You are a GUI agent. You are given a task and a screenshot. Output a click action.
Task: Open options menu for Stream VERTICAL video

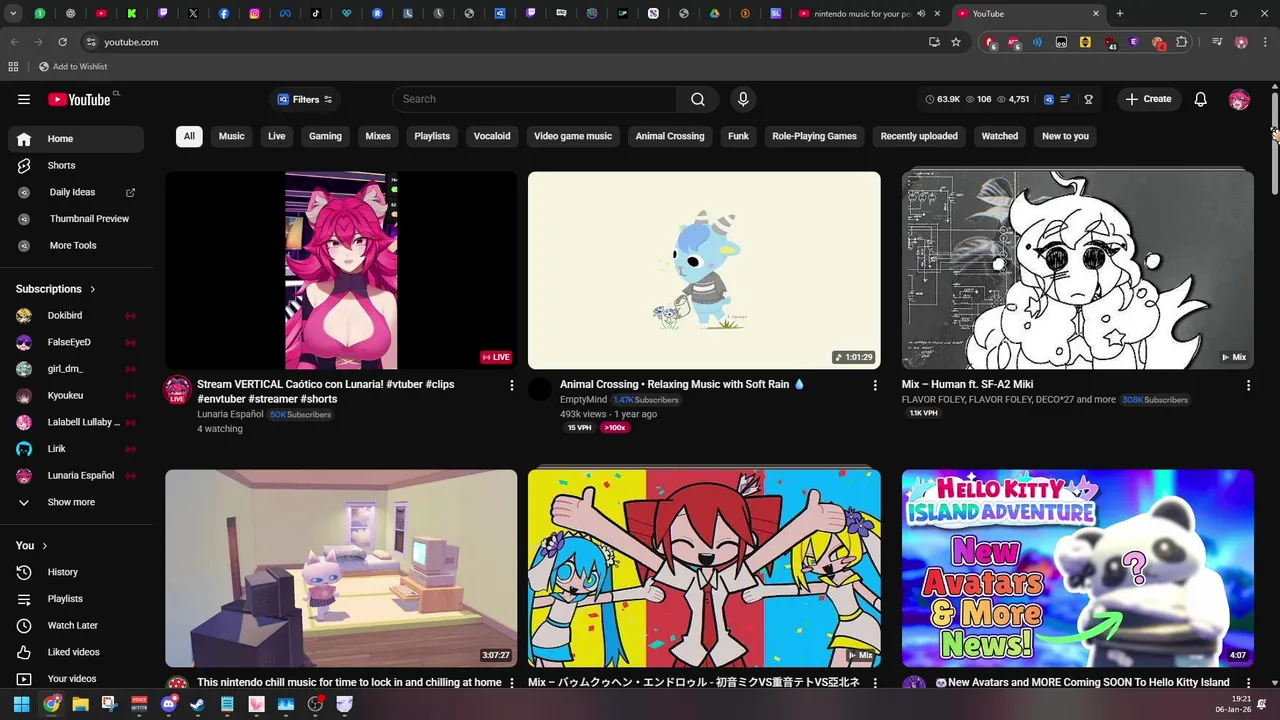pos(512,385)
